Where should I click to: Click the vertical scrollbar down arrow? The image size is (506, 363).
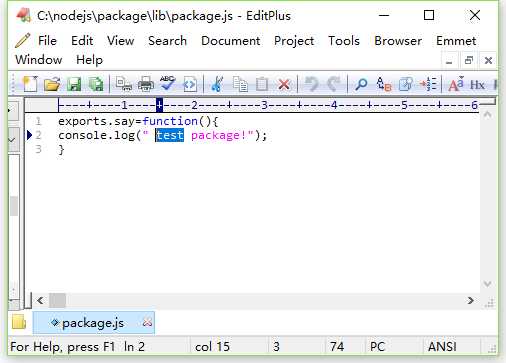[x=487, y=284]
